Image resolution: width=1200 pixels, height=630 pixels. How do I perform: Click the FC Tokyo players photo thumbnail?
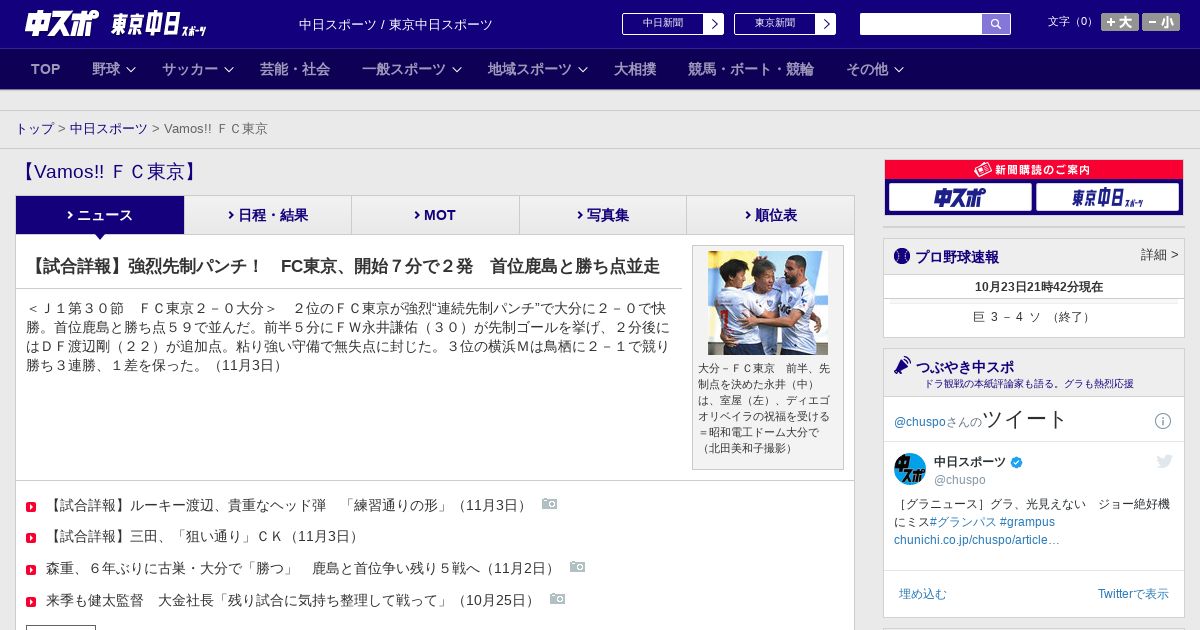pos(768,303)
